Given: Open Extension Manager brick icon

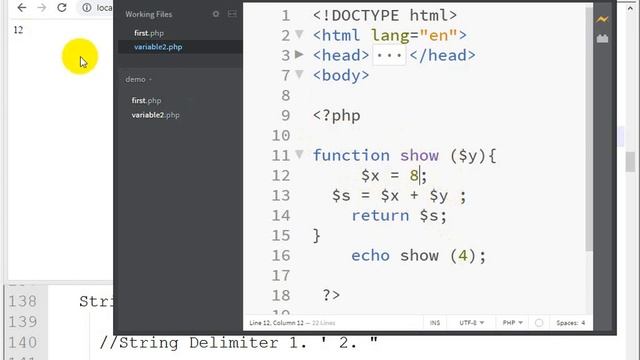Looking at the screenshot, I should click(x=602, y=39).
